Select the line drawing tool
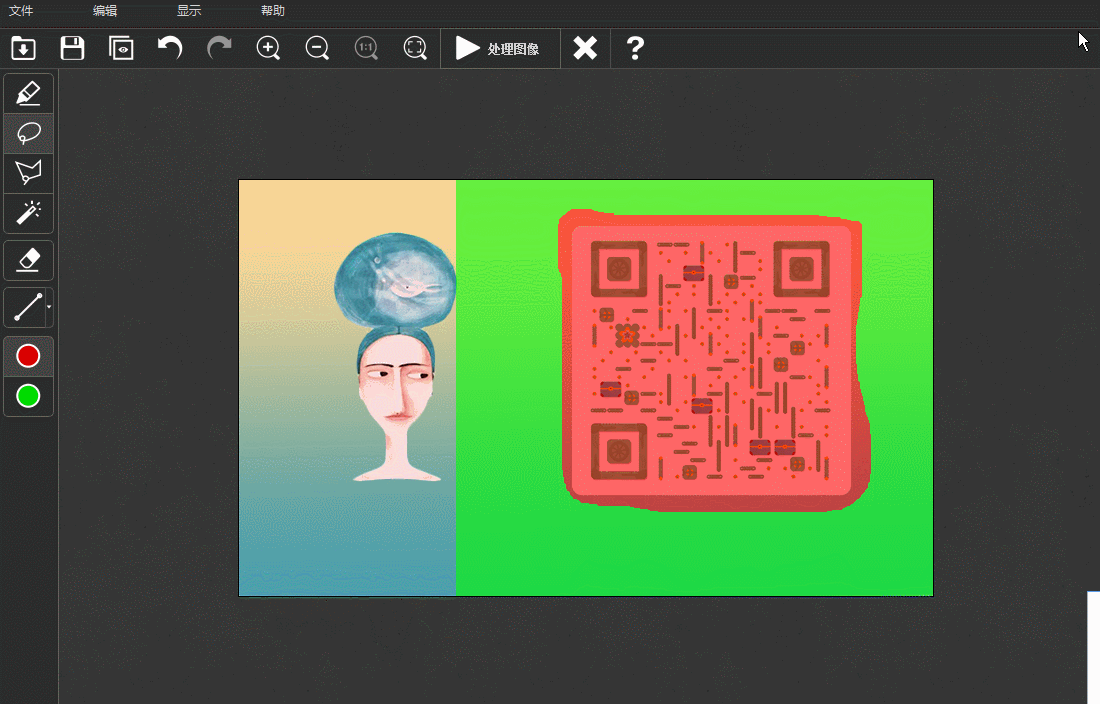 26,307
